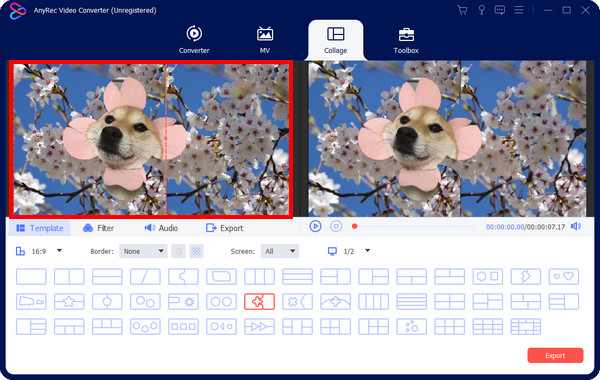Image resolution: width=600 pixels, height=380 pixels.
Task: Select the highlighted red flower template
Action: [x=259, y=302]
